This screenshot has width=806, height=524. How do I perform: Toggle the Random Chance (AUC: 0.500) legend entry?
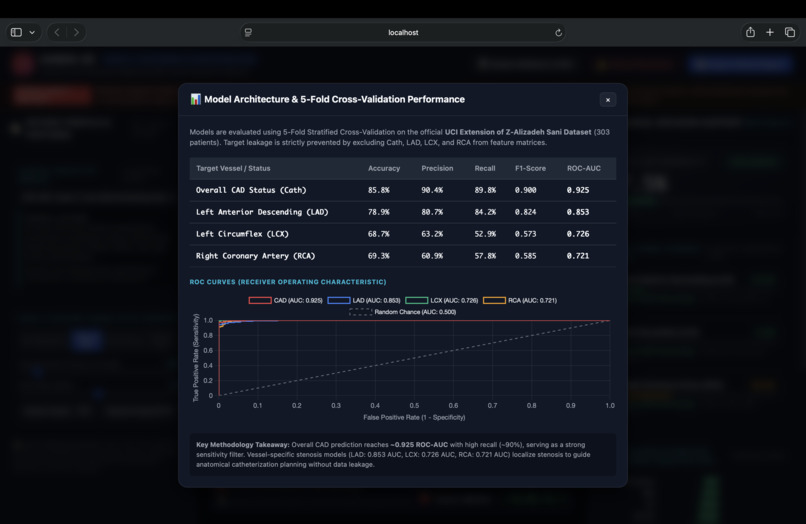[x=402, y=312]
